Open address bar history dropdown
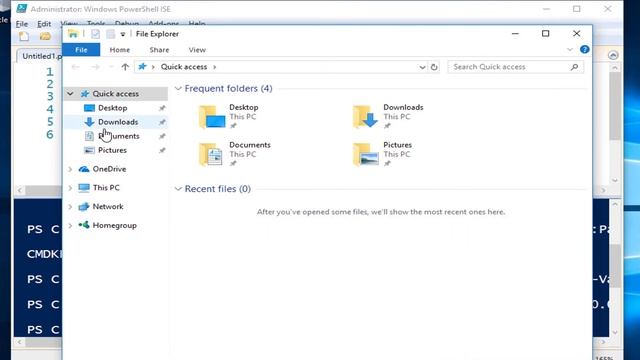Viewport: 640px width, 360px height. 422,67
